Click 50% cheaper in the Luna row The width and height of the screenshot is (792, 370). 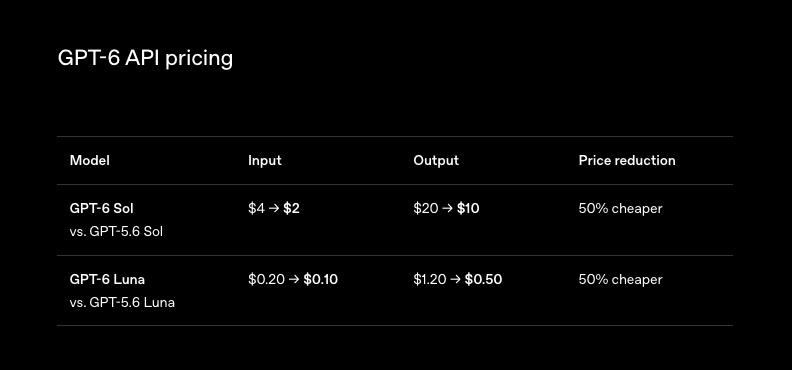(x=620, y=280)
